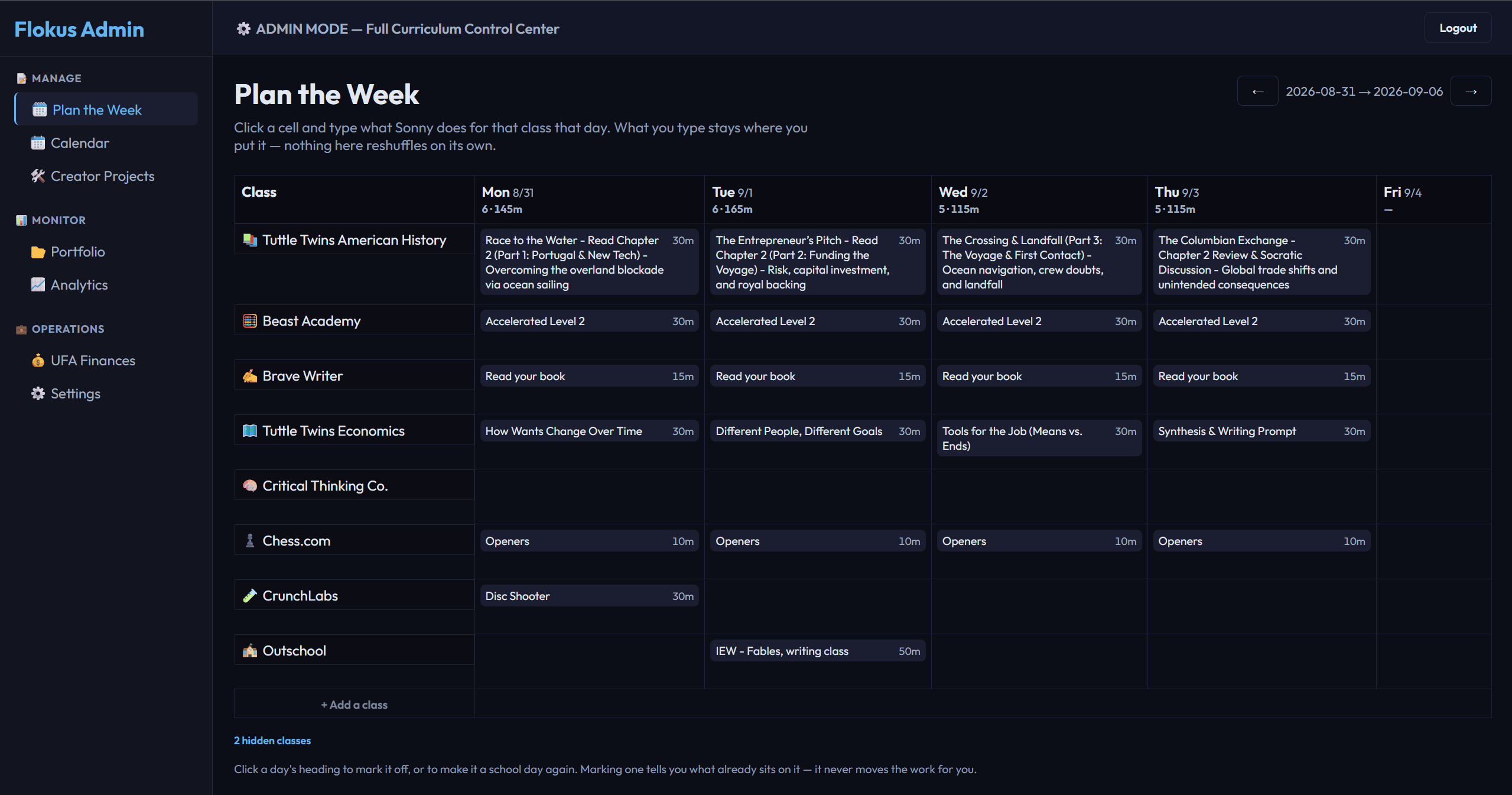Edit the IEW - Fables, writing class cell
1512x795 pixels.
click(817, 651)
